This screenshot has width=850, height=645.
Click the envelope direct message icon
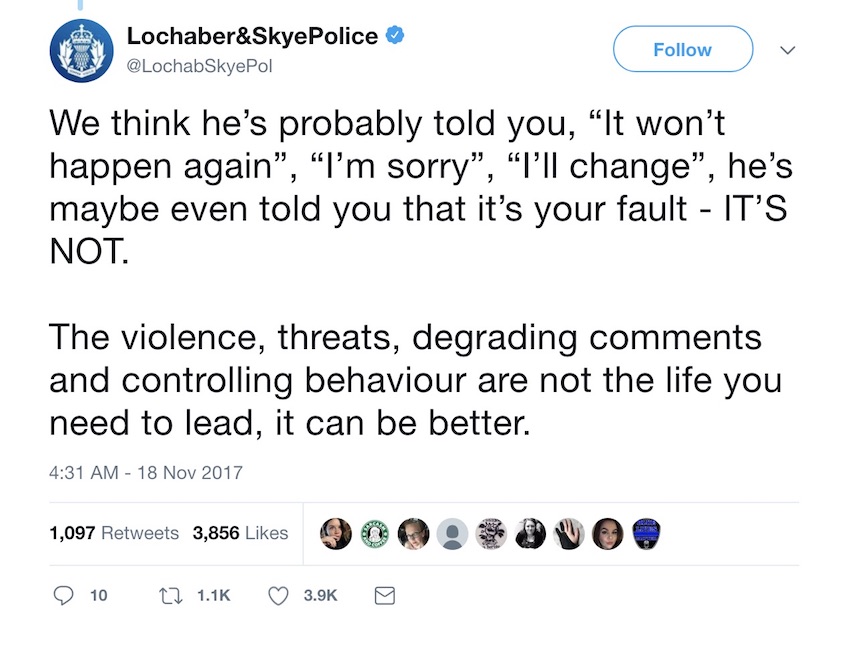coord(385,596)
